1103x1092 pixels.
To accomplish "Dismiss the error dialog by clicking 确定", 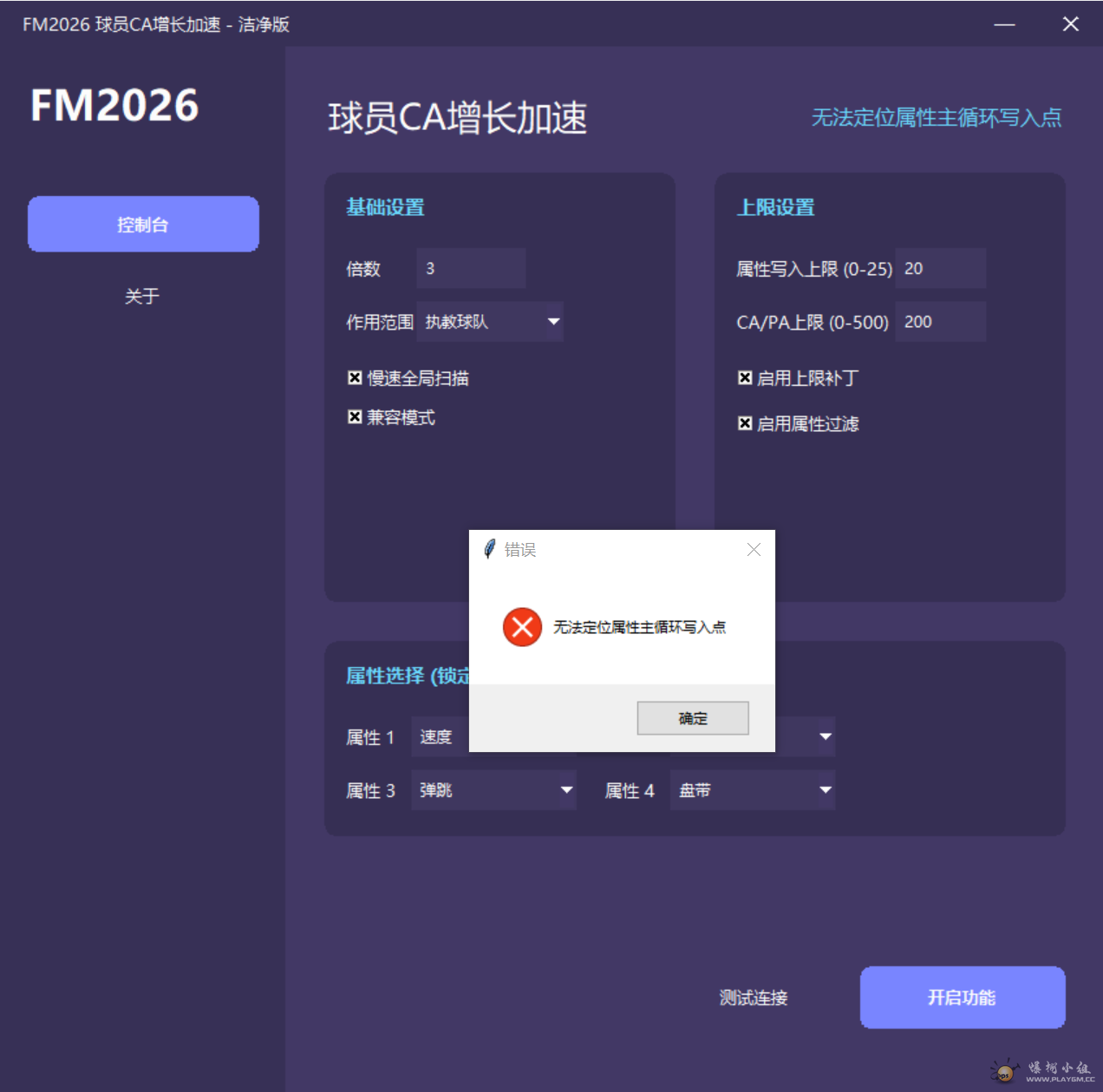I will point(692,718).
